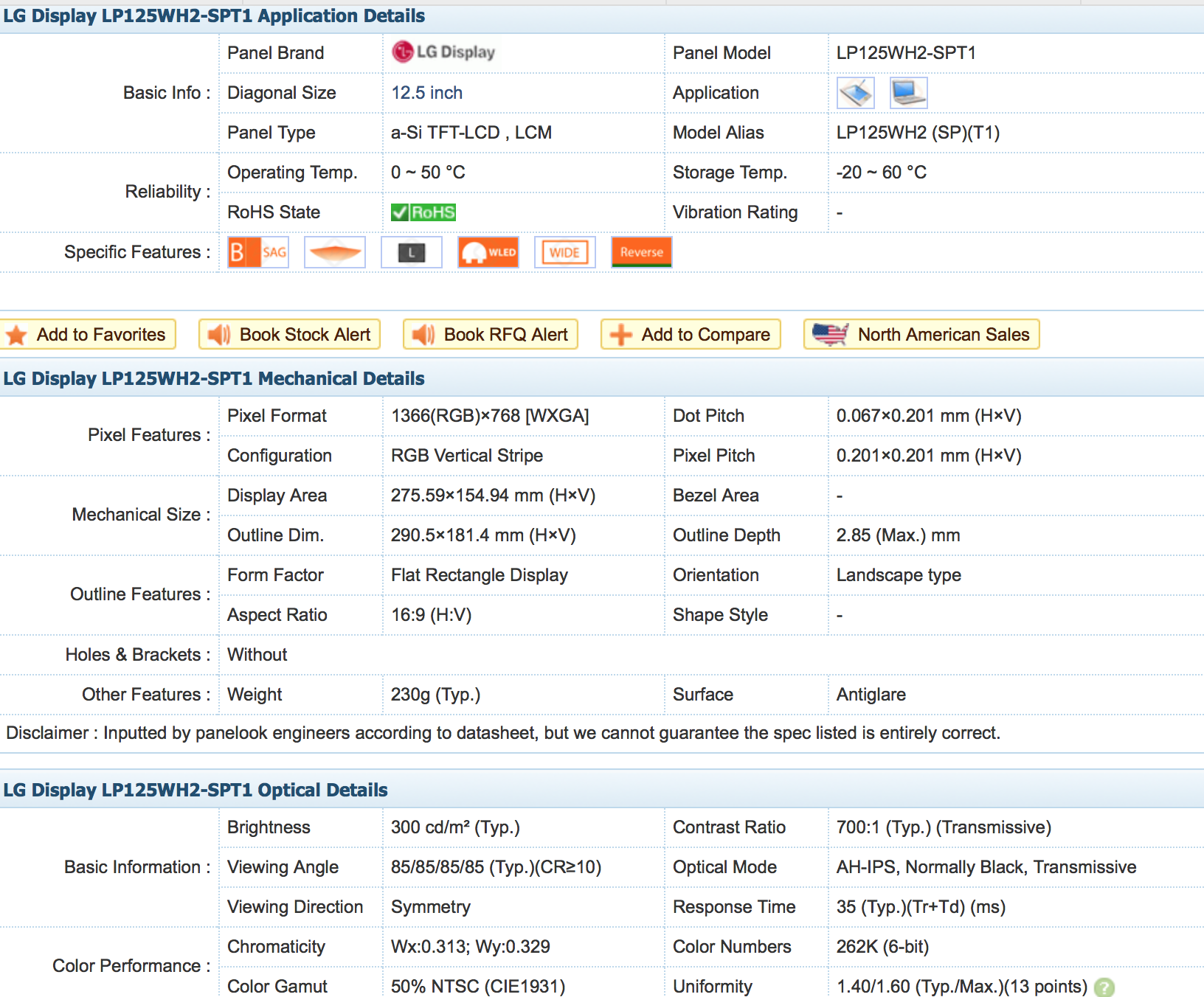The height and width of the screenshot is (997, 1204).
Task: Click chromaticity Wx:0.313; Wy:0.329
Action: (470, 947)
